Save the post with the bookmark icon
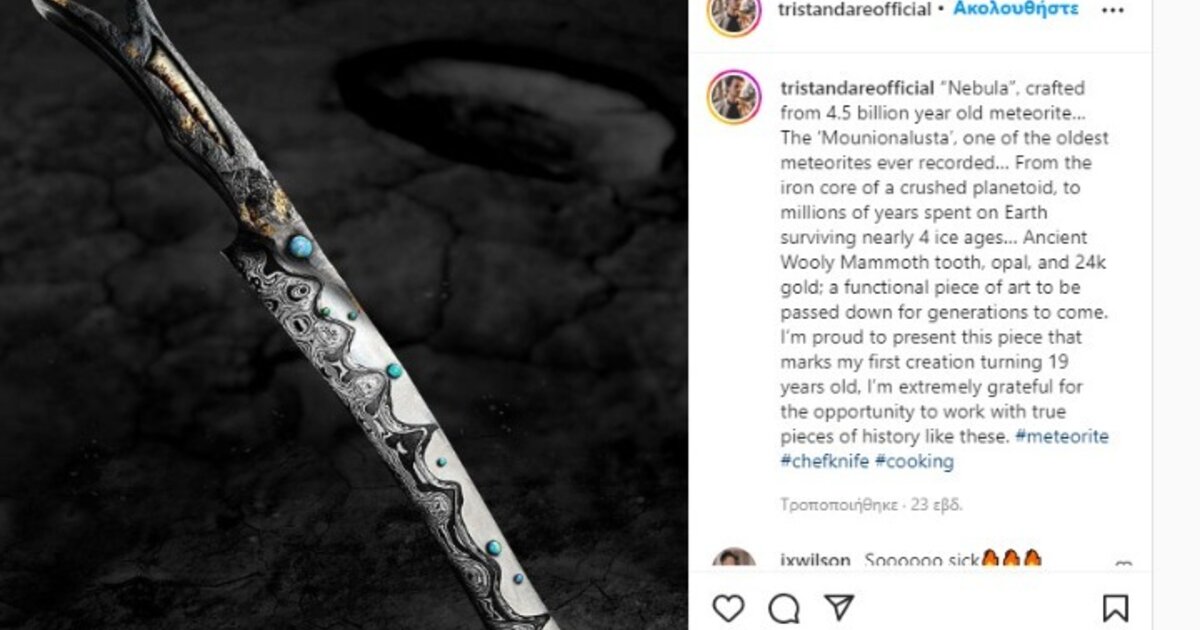Image resolution: width=1200 pixels, height=630 pixels. [x=1116, y=607]
